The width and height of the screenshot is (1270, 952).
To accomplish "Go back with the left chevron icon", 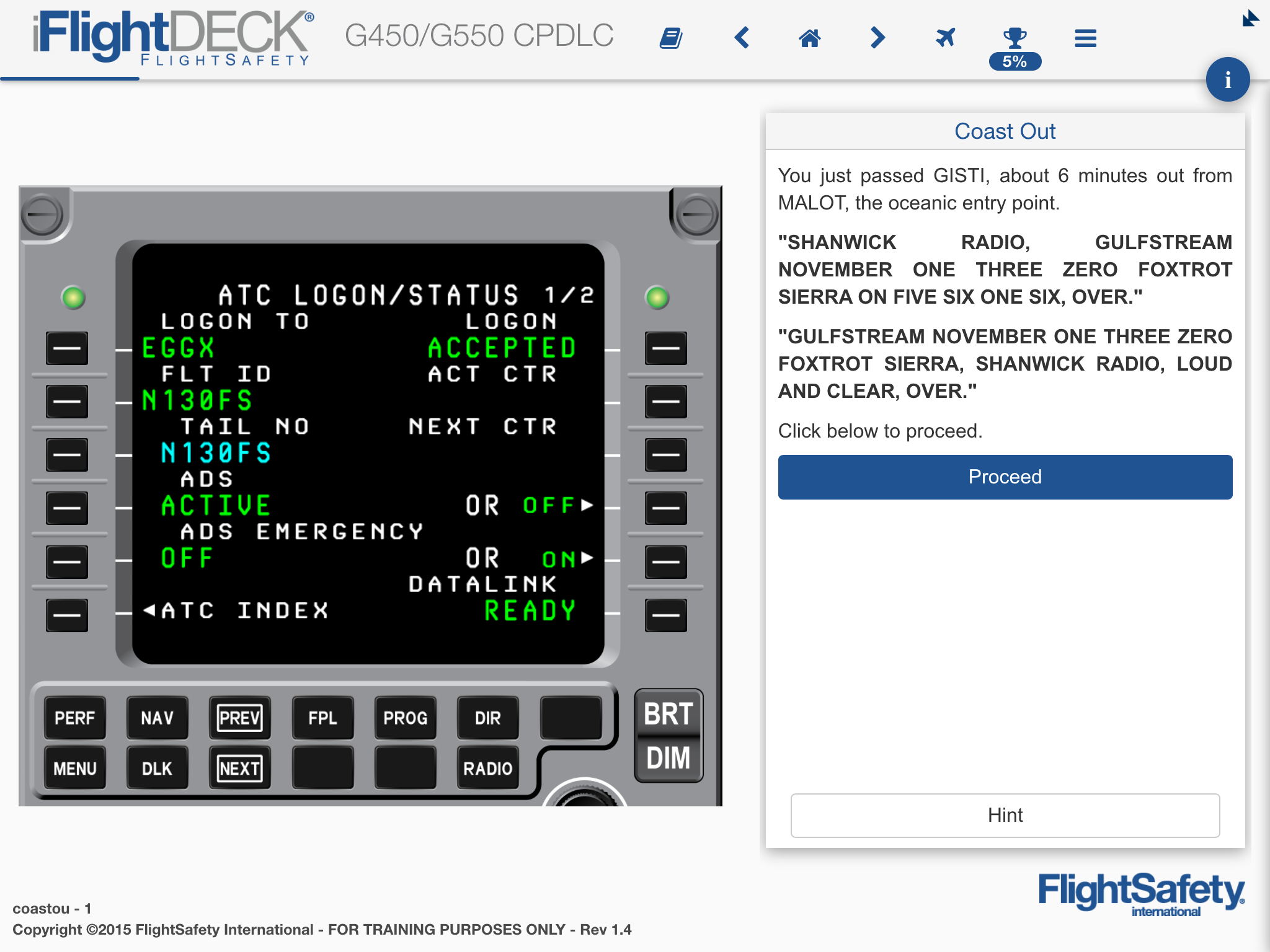I will 742,38.
